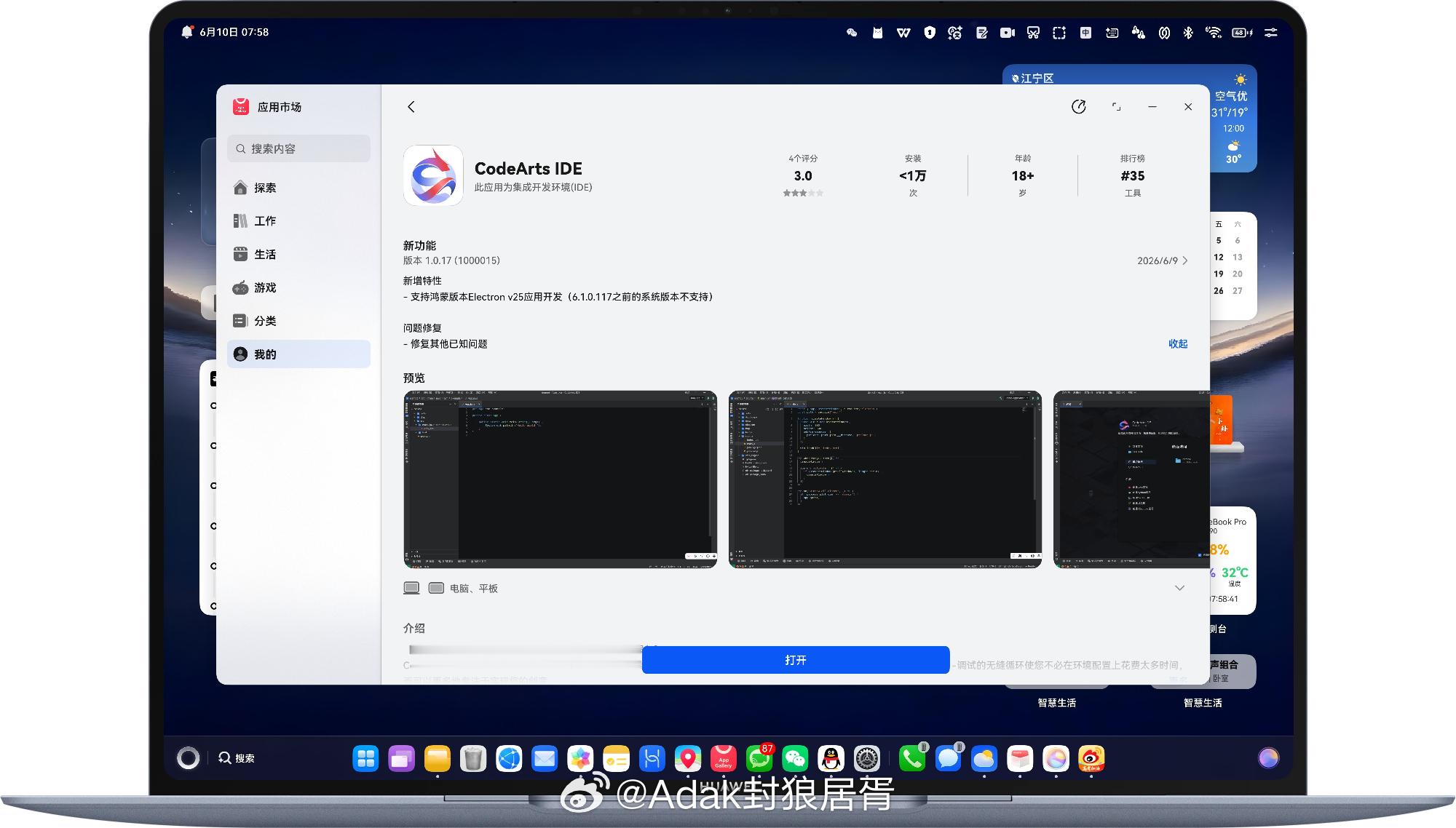The image size is (1456, 828).
Task: Open the second preview screenshot
Action: (x=885, y=479)
